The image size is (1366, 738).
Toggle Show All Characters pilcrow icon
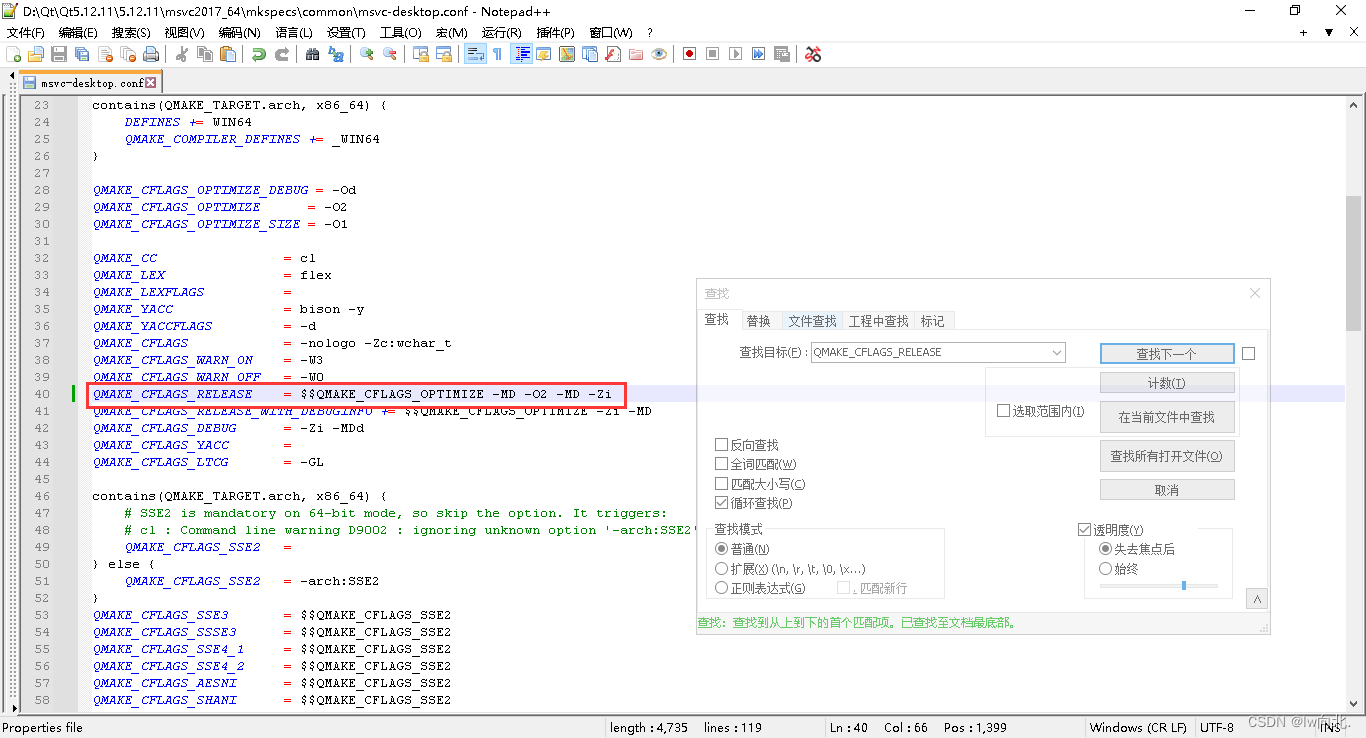[497, 54]
